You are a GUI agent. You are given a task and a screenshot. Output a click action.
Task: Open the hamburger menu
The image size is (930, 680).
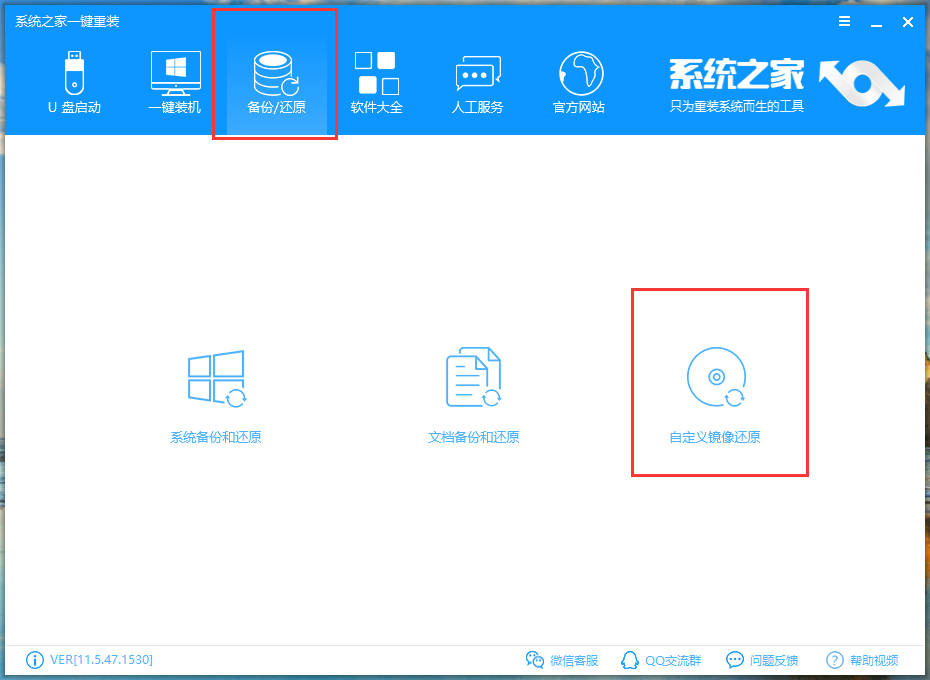click(844, 21)
